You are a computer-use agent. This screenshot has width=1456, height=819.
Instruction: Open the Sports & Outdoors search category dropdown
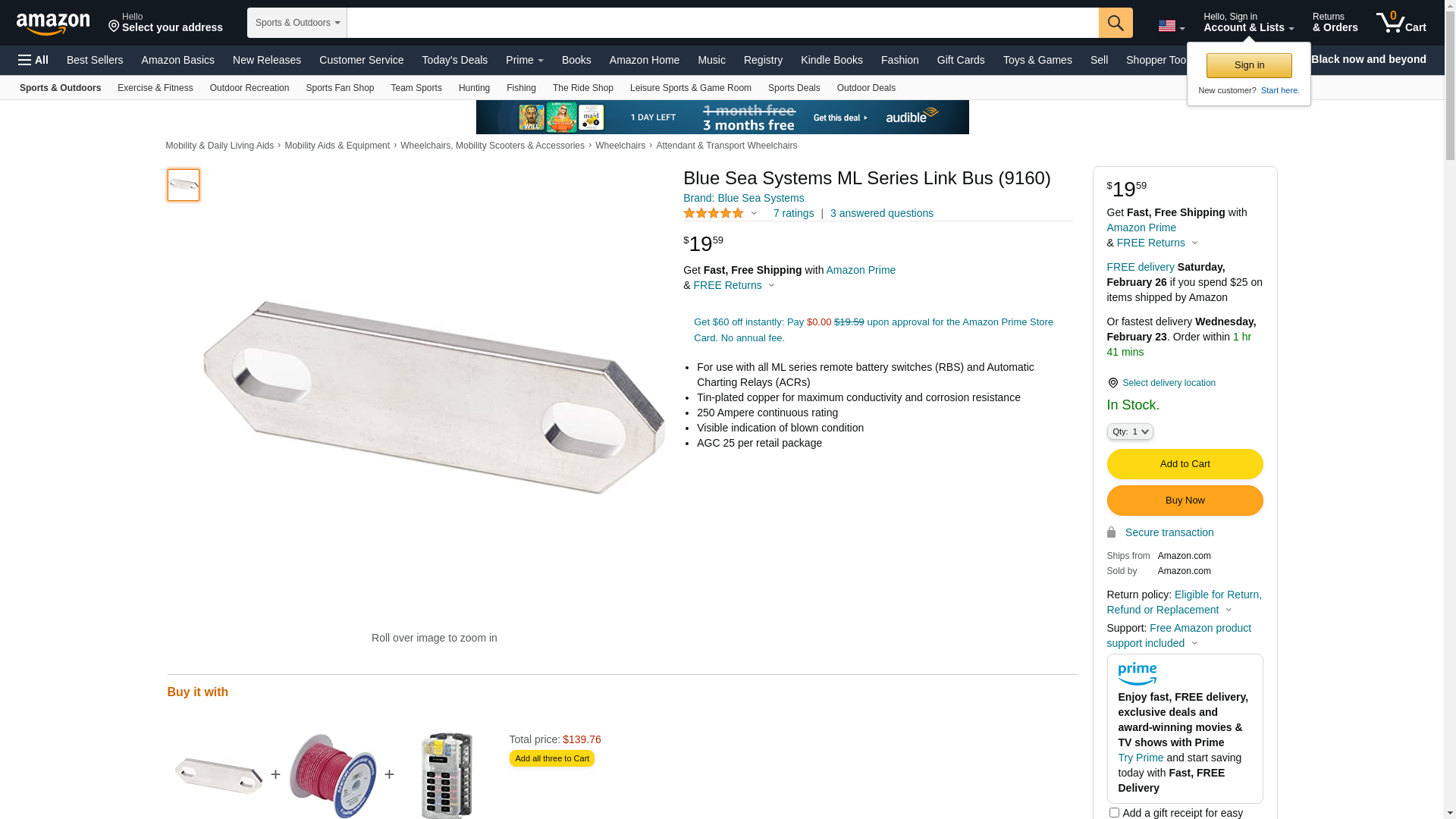coord(297,23)
